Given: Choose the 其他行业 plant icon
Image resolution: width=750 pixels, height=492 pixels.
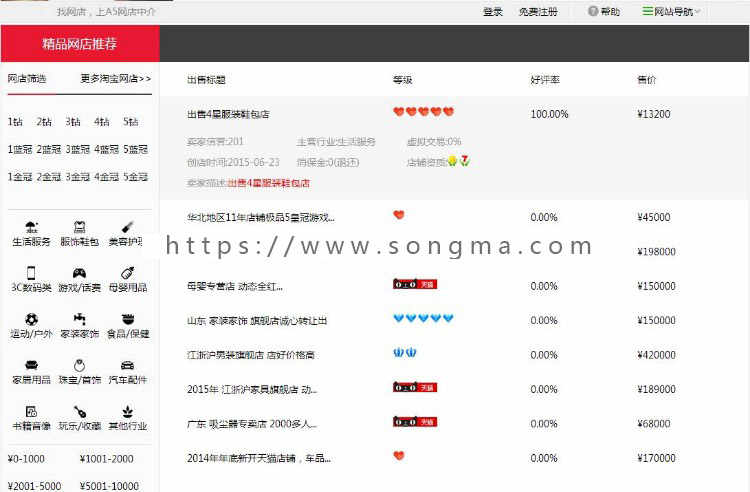Looking at the screenshot, I should pos(128,411).
